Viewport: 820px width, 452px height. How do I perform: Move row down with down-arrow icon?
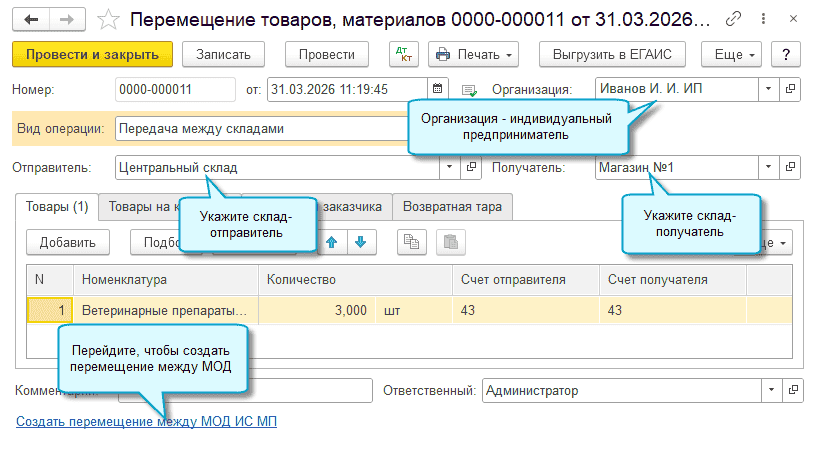(x=360, y=241)
